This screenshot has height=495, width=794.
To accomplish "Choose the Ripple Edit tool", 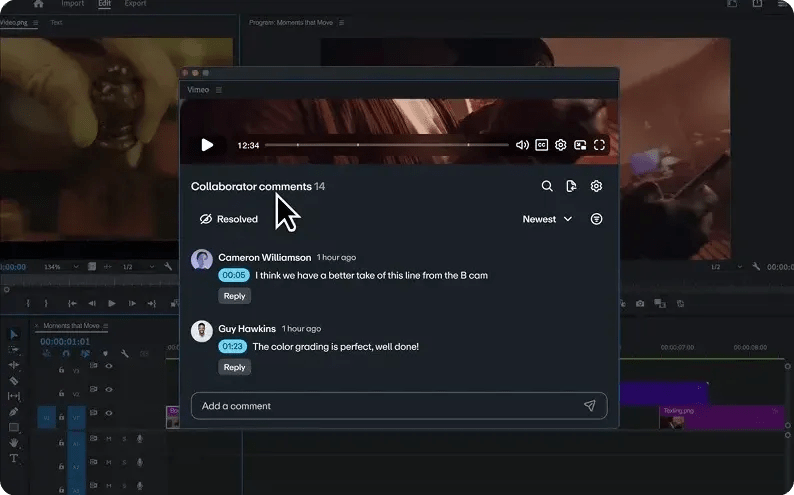I will pos(14,365).
